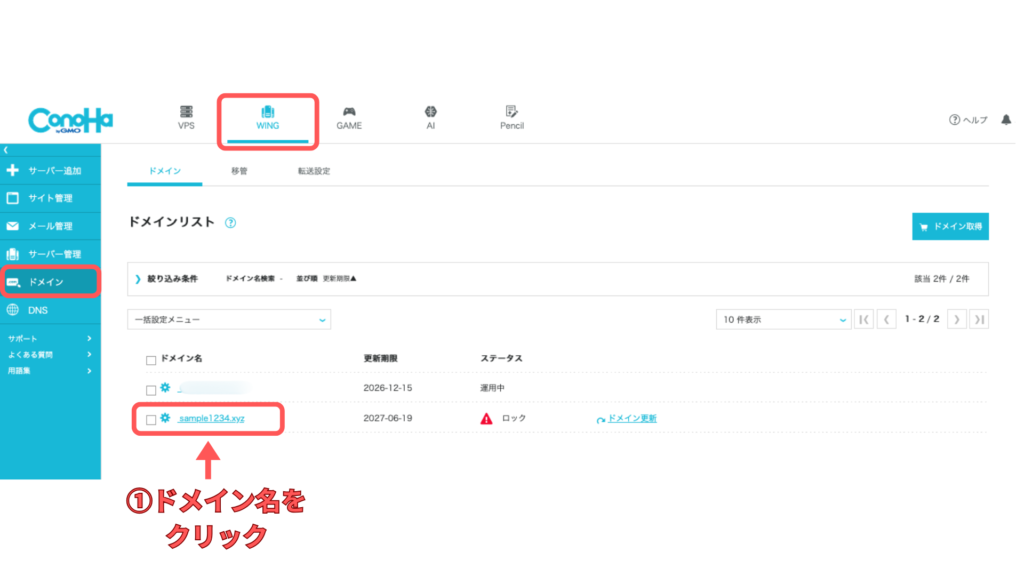Click the help icon next to ドメインリスト
This screenshot has height=576, width=1024.
click(x=230, y=223)
